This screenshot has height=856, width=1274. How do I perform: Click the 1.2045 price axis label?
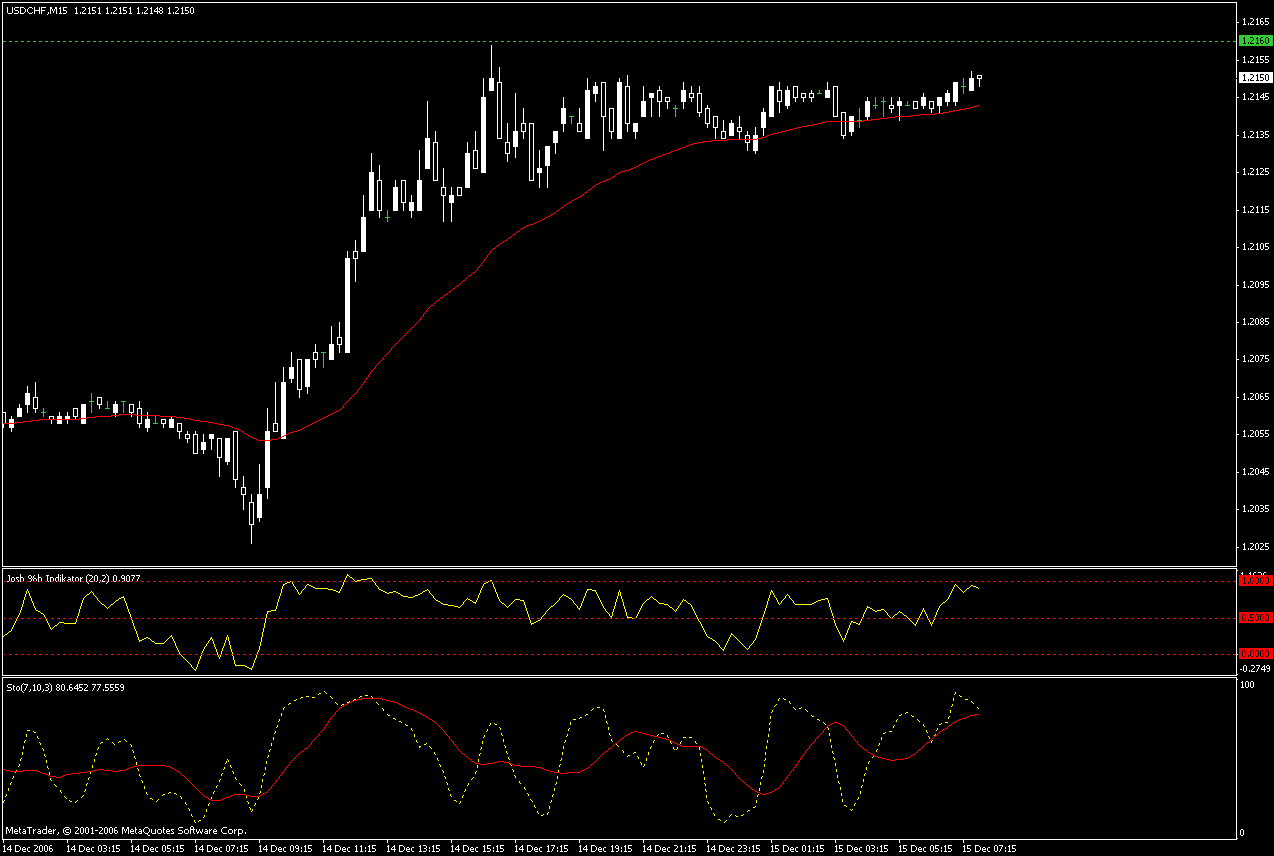(1256, 472)
